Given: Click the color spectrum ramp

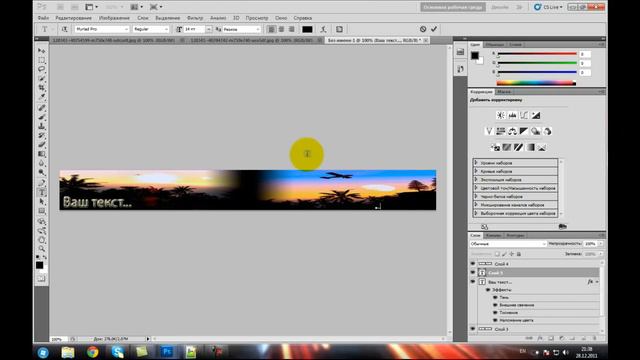Looking at the screenshot, I should [536, 83].
